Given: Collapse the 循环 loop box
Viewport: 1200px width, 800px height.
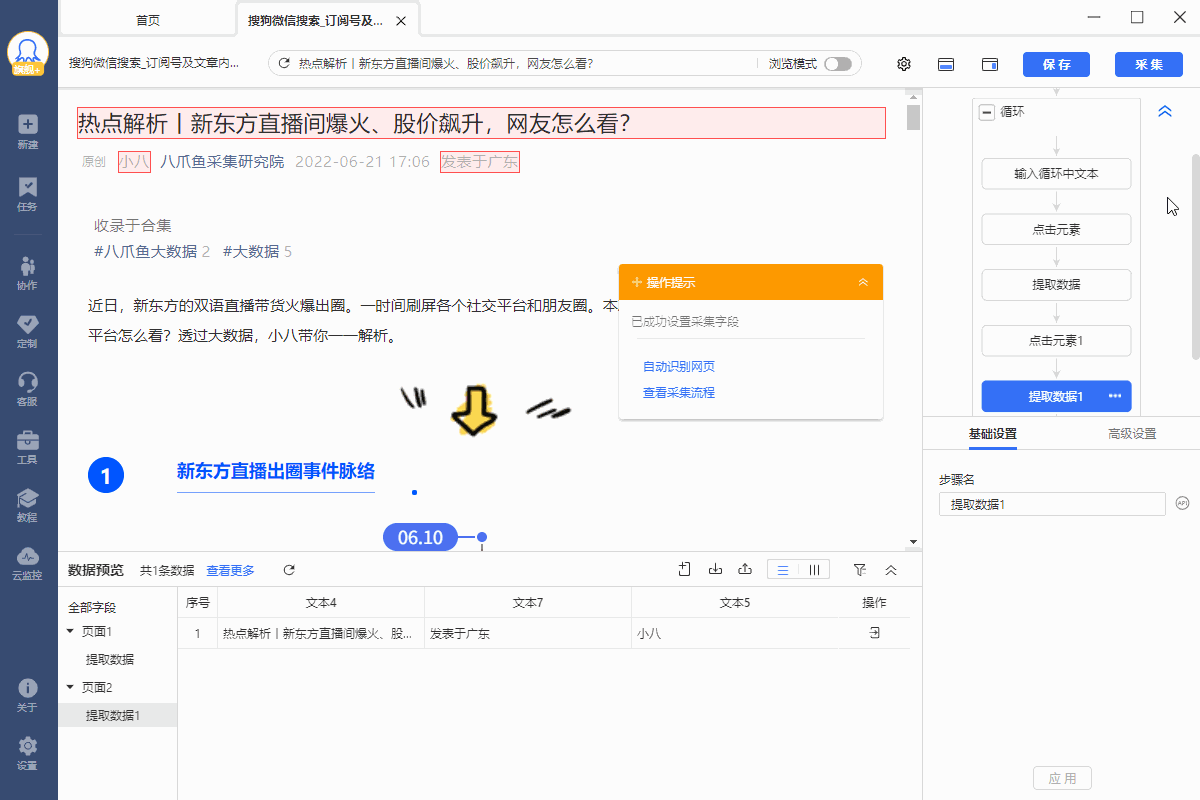Looking at the screenshot, I should [987, 112].
